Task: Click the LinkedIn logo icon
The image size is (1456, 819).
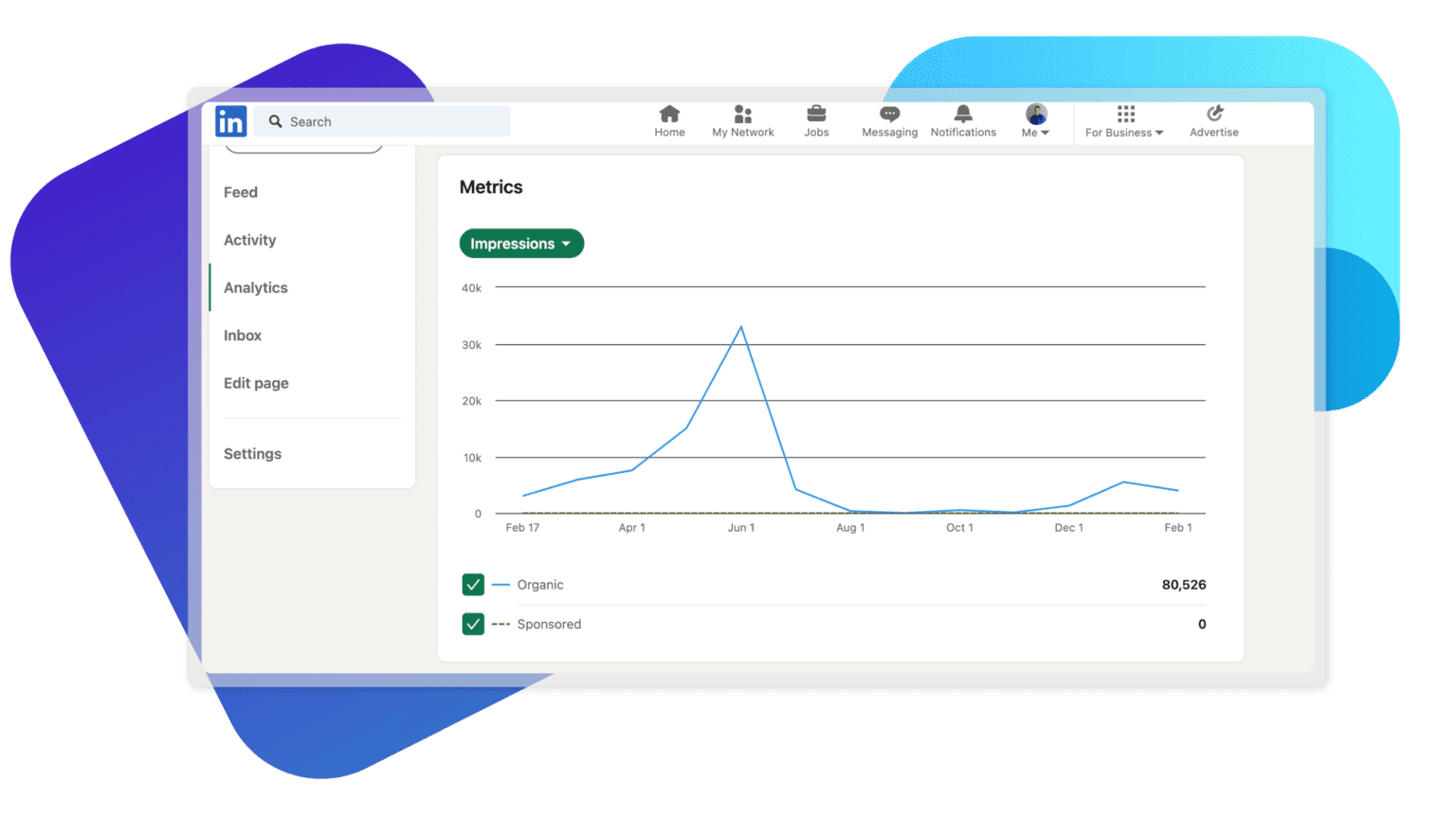Action: pyautogui.click(x=230, y=121)
